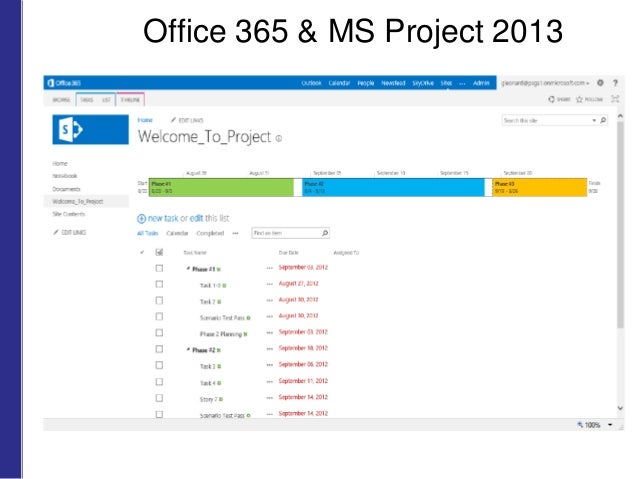
Task: Click the Share icon in the ribbon bar
Action: [551, 99]
